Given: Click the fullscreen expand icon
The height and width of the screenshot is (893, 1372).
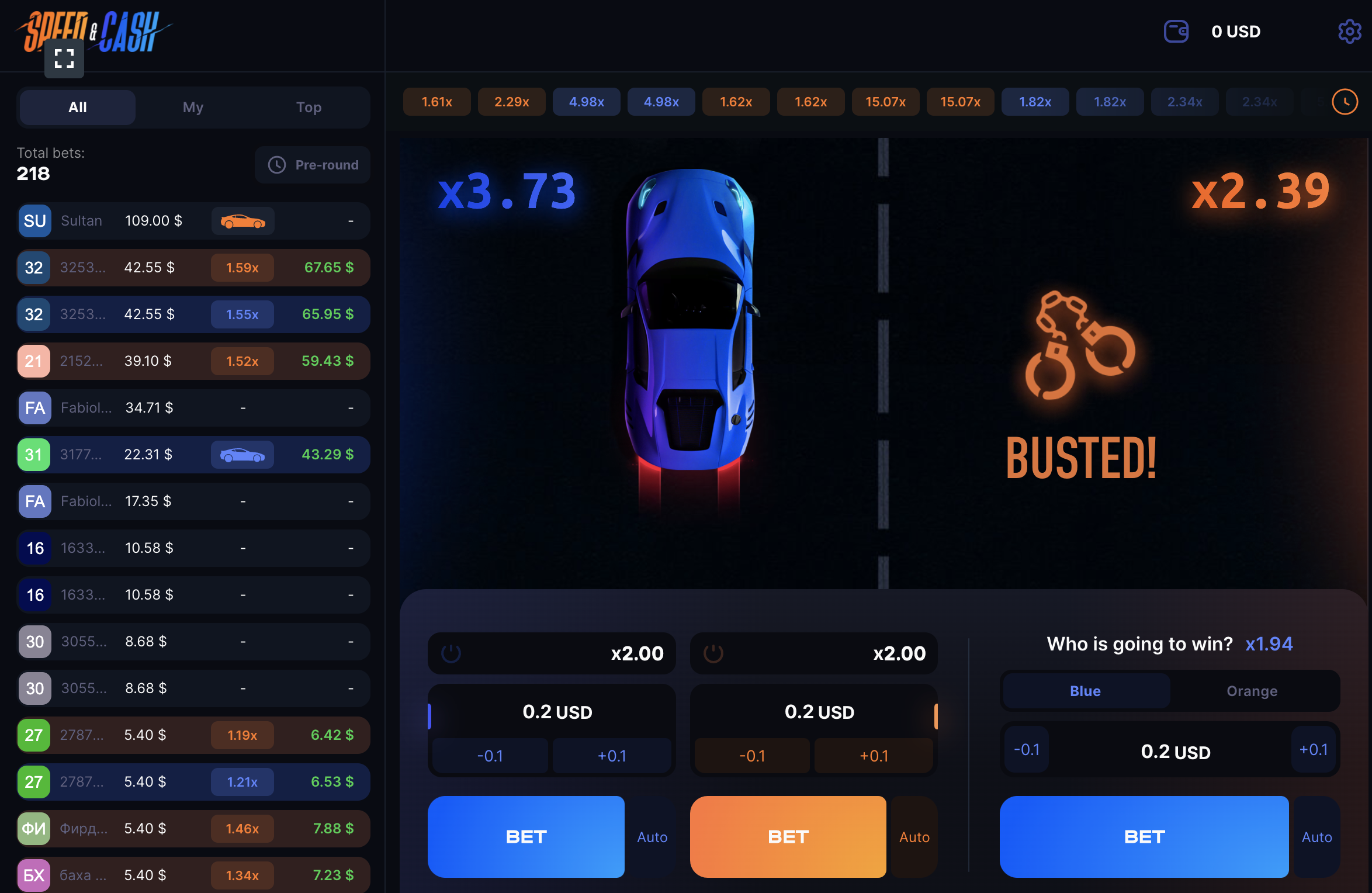Looking at the screenshot, I should 64,58.
